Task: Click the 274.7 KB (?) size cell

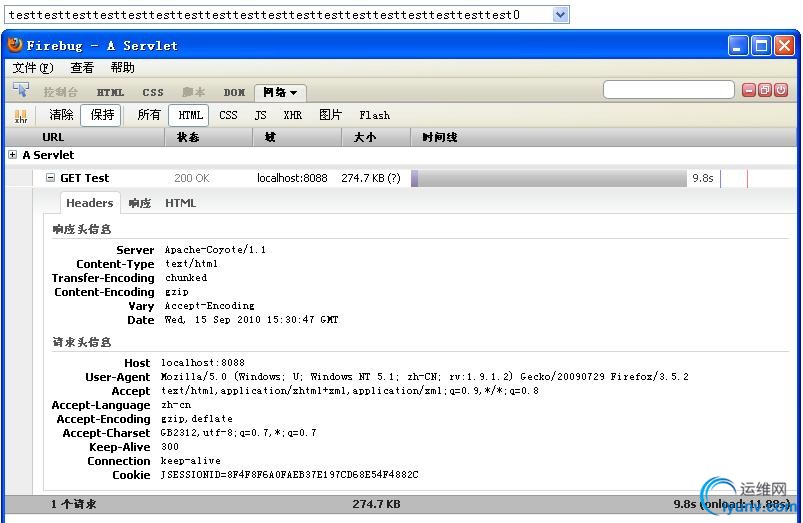Action: 371,178
